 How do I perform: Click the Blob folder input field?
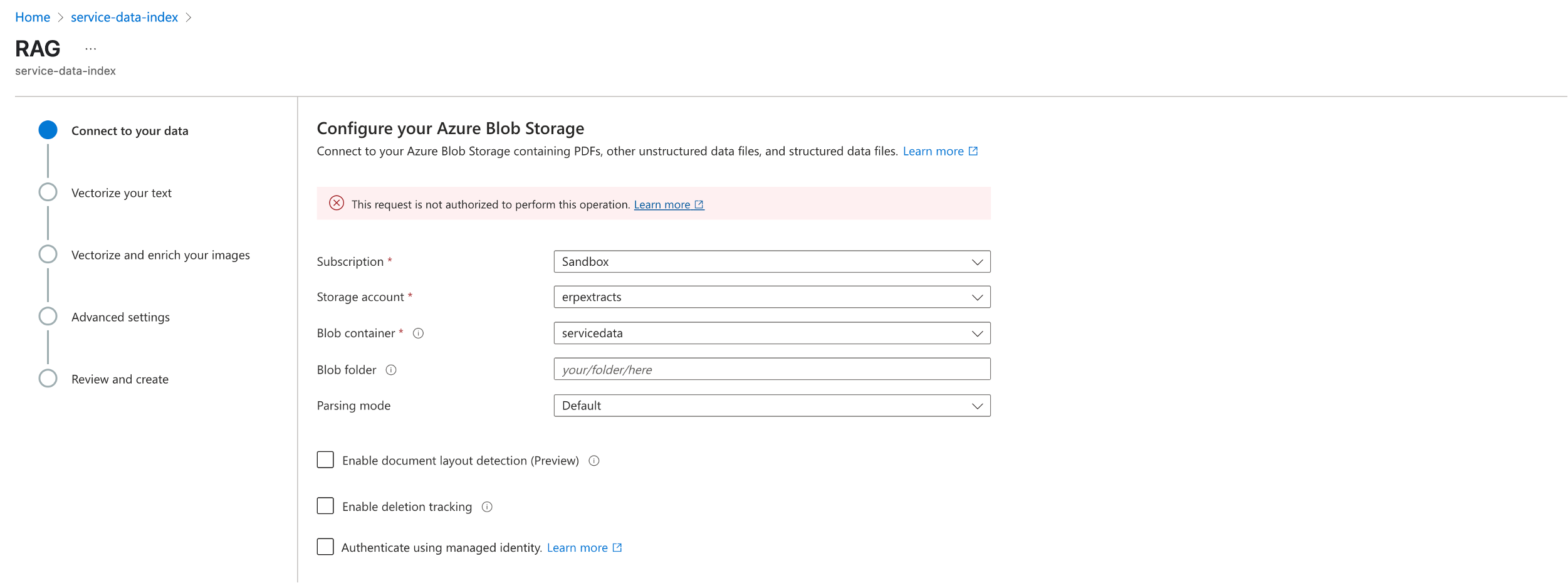(x=772, y=369)
